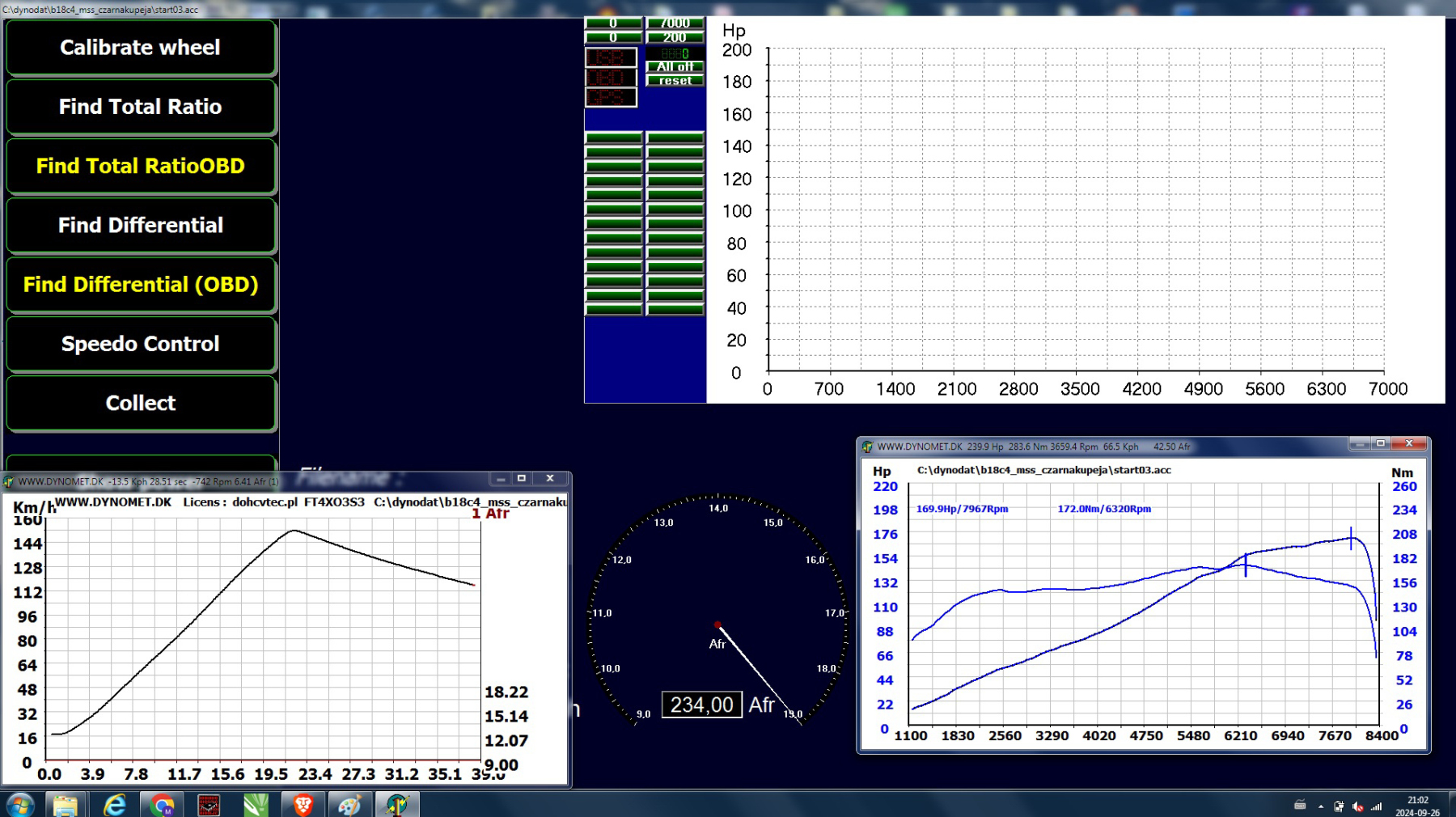Open Google Chrome from the taskbar

click(x=162, y=805)
